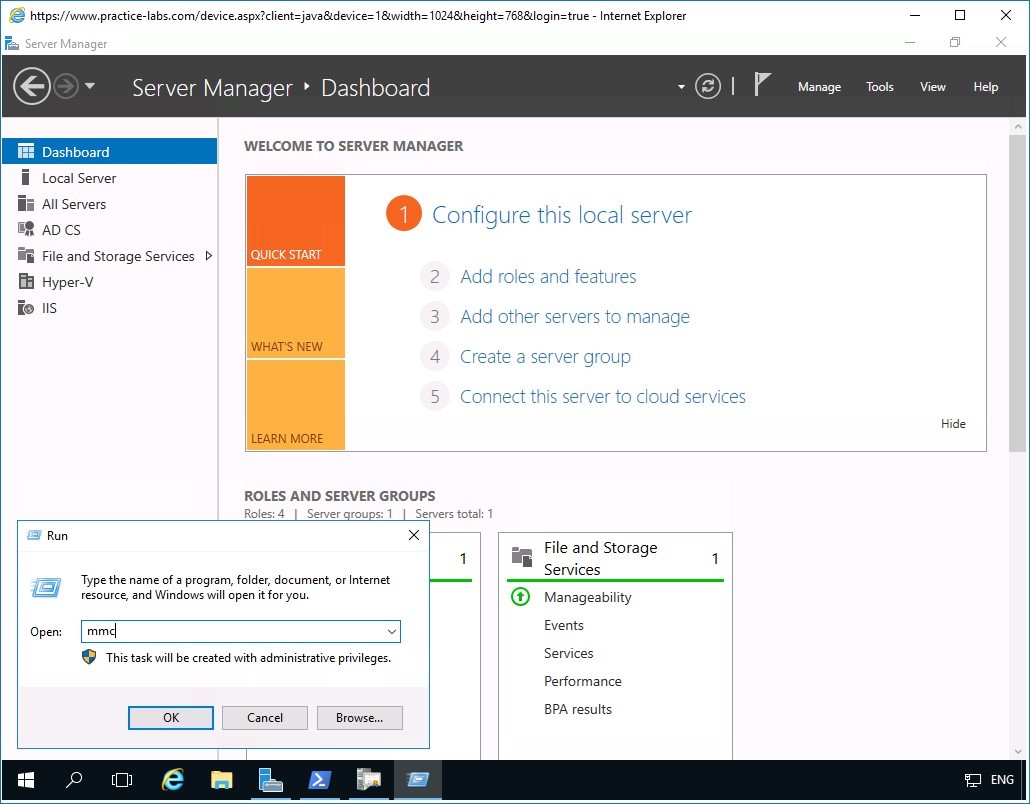Click the IIS sidebar icon
This screenshot has width=1030, height=804.
26,307
